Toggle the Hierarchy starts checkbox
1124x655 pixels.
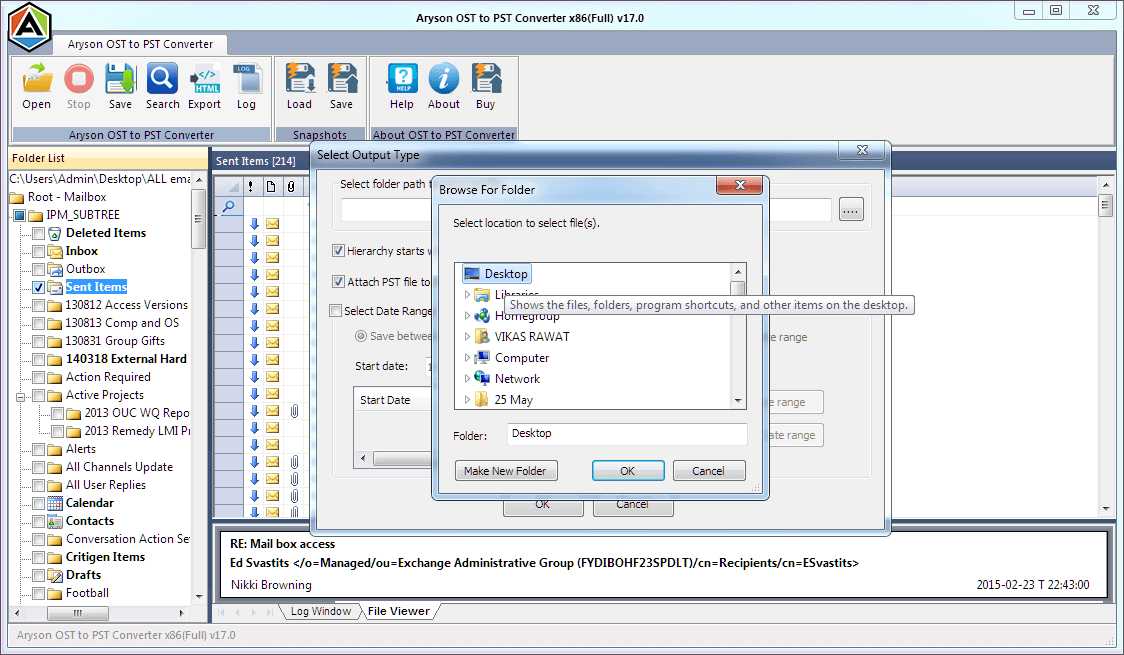click(338, 251)
